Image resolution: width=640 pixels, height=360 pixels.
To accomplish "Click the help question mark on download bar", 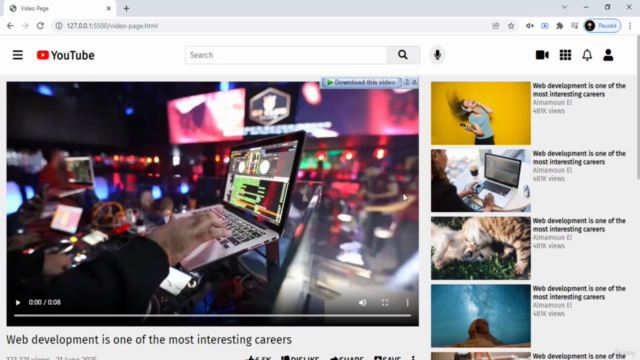I will tap(407, 82).
